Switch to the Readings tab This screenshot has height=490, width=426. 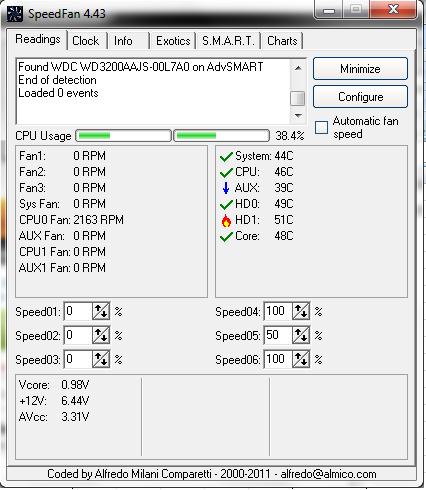[38, 39]
